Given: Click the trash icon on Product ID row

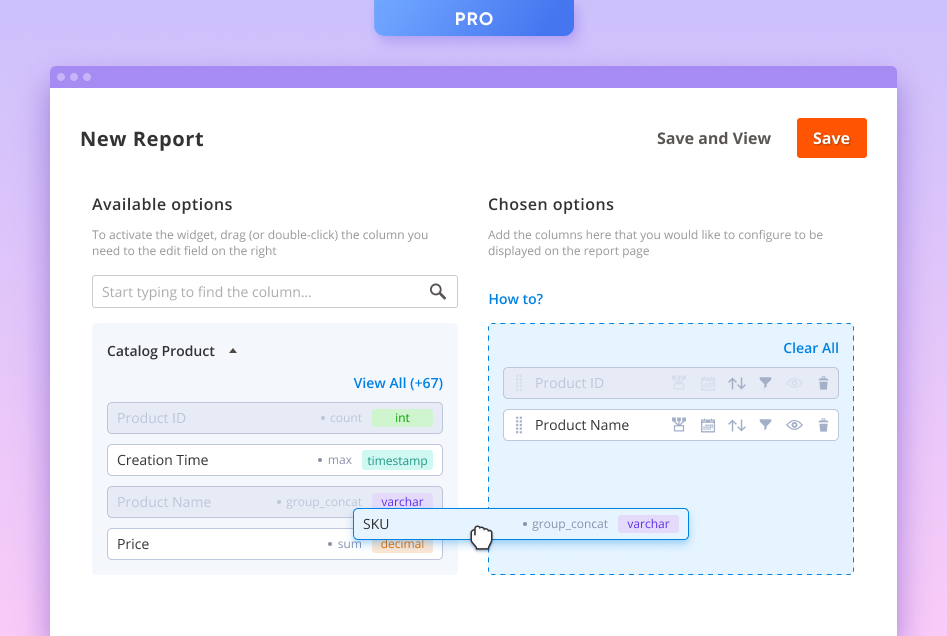Looking at the screenshot, I should 823,383.
